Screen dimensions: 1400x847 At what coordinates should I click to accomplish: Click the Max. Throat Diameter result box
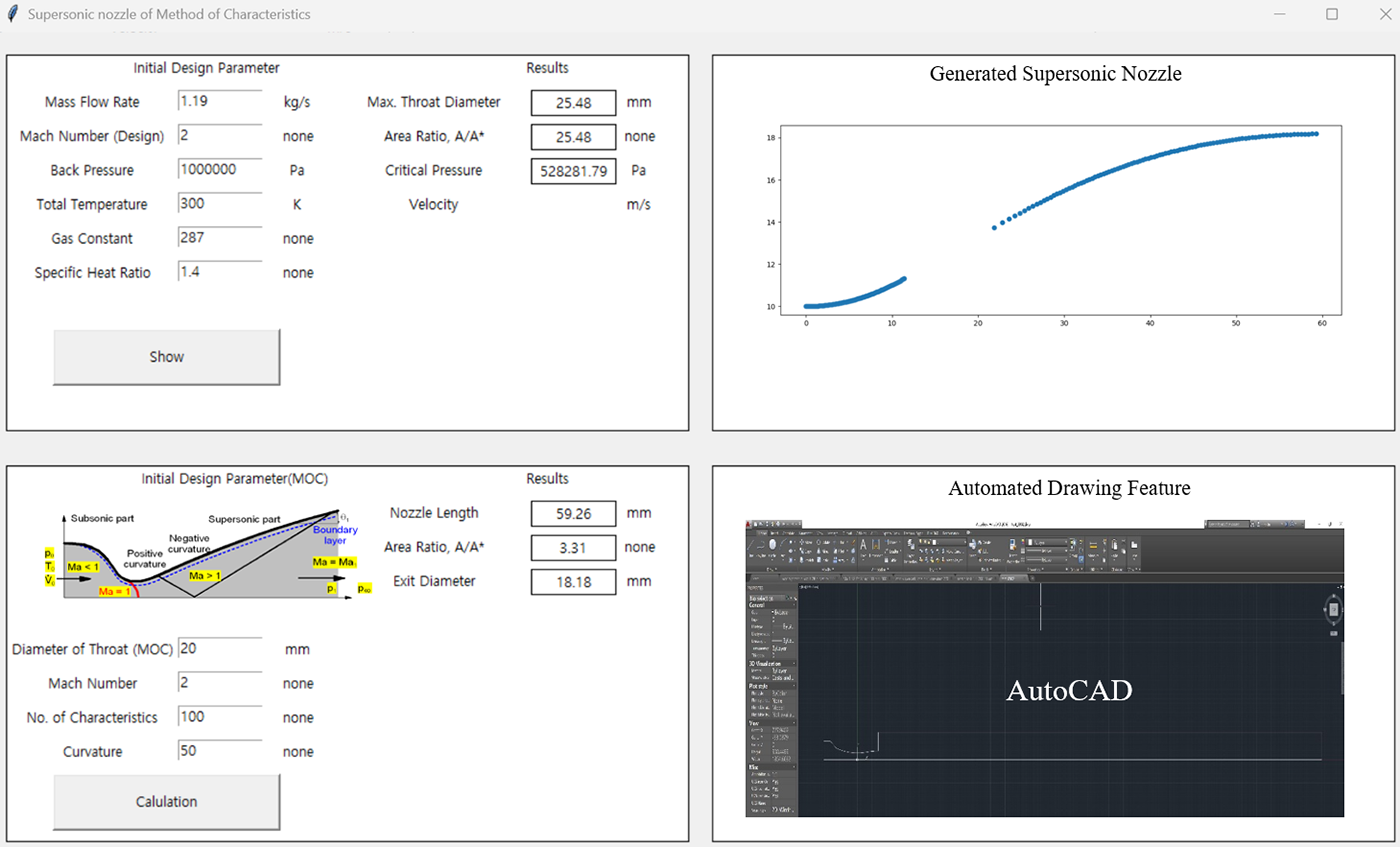(573, 103)
